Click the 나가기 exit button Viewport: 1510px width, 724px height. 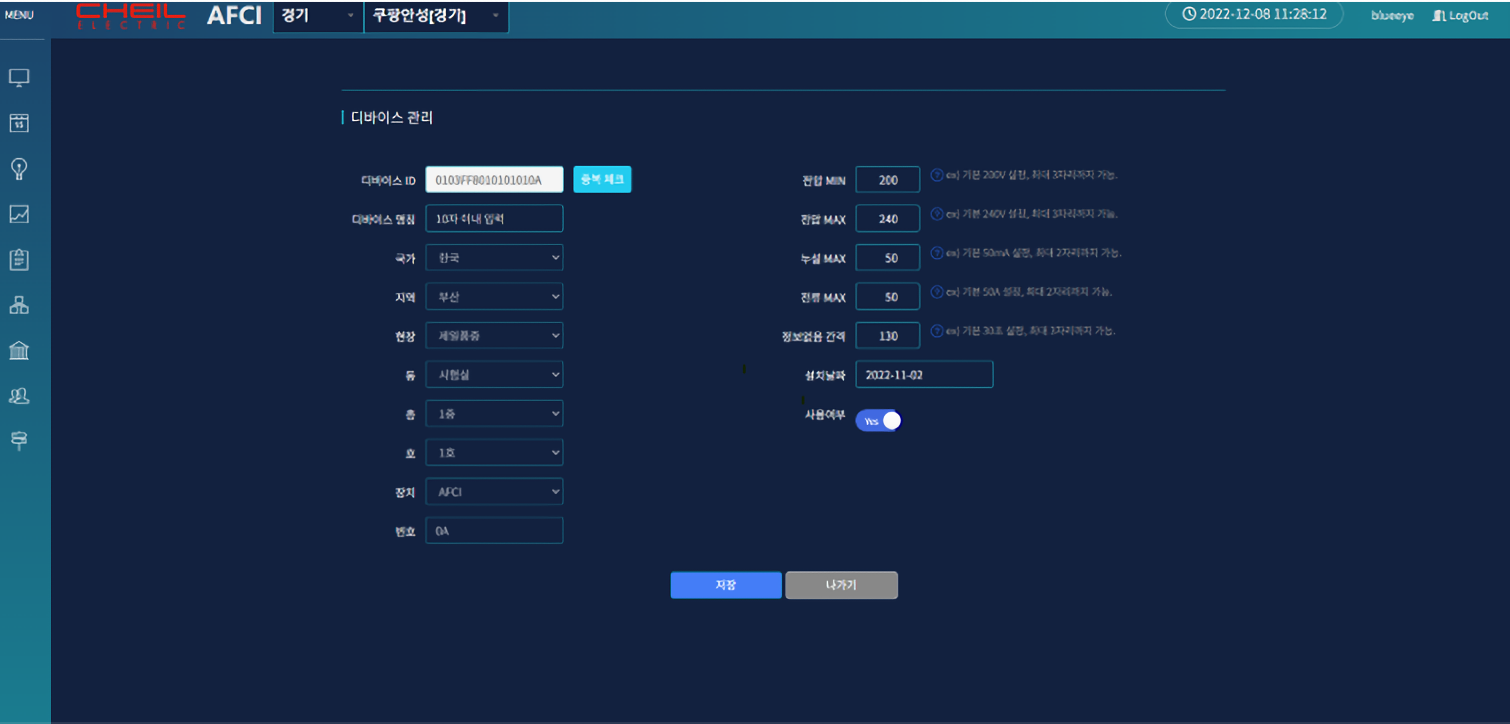(841, 585)
